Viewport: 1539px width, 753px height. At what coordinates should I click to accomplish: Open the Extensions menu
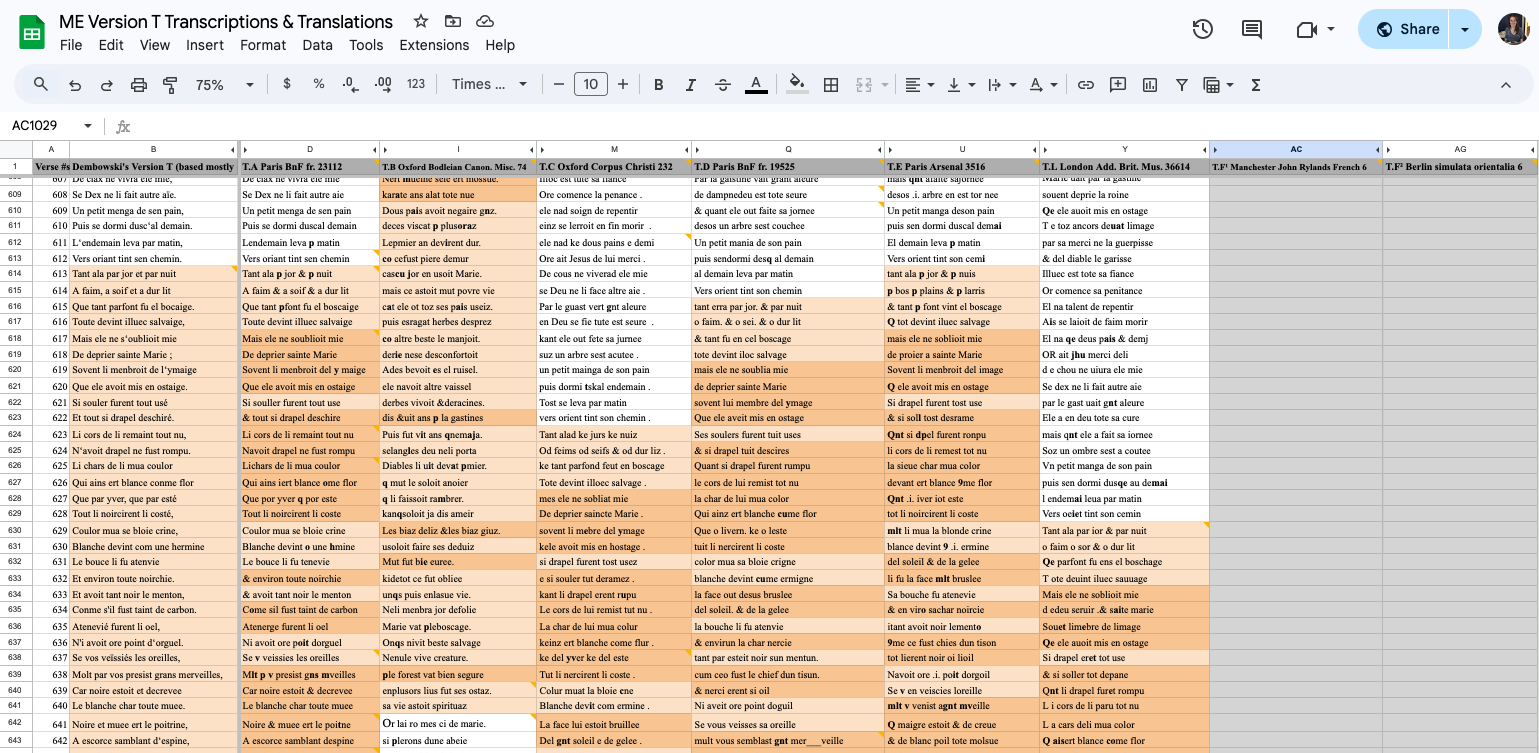click(x=434, y=45)
